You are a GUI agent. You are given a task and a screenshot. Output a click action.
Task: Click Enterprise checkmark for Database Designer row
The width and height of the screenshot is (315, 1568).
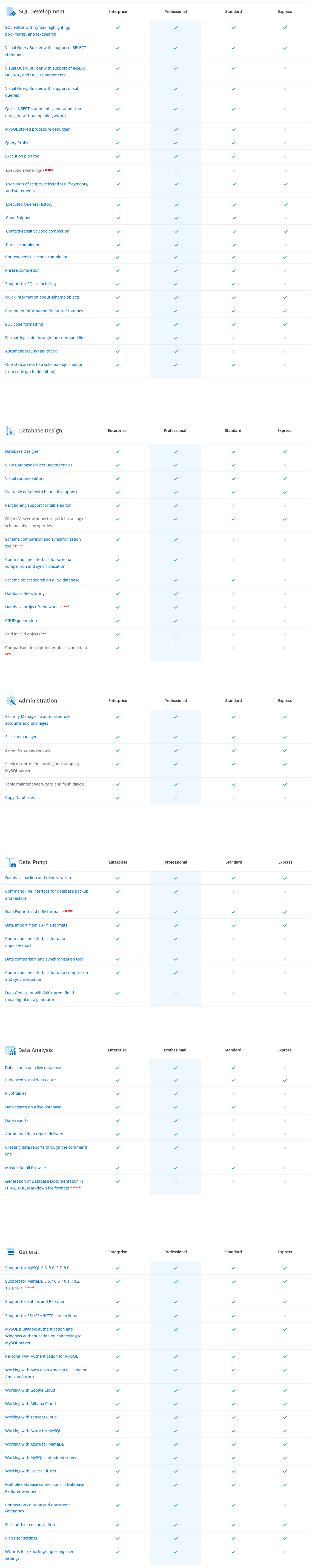pyautogui.click(x=118, y=452)
